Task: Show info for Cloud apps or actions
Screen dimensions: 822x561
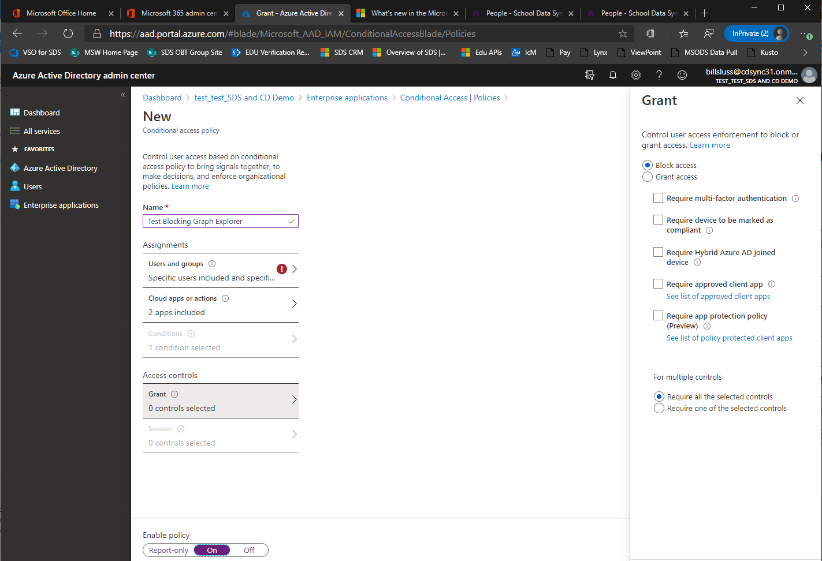Action: pyautogui.click(x=225, y=298)
